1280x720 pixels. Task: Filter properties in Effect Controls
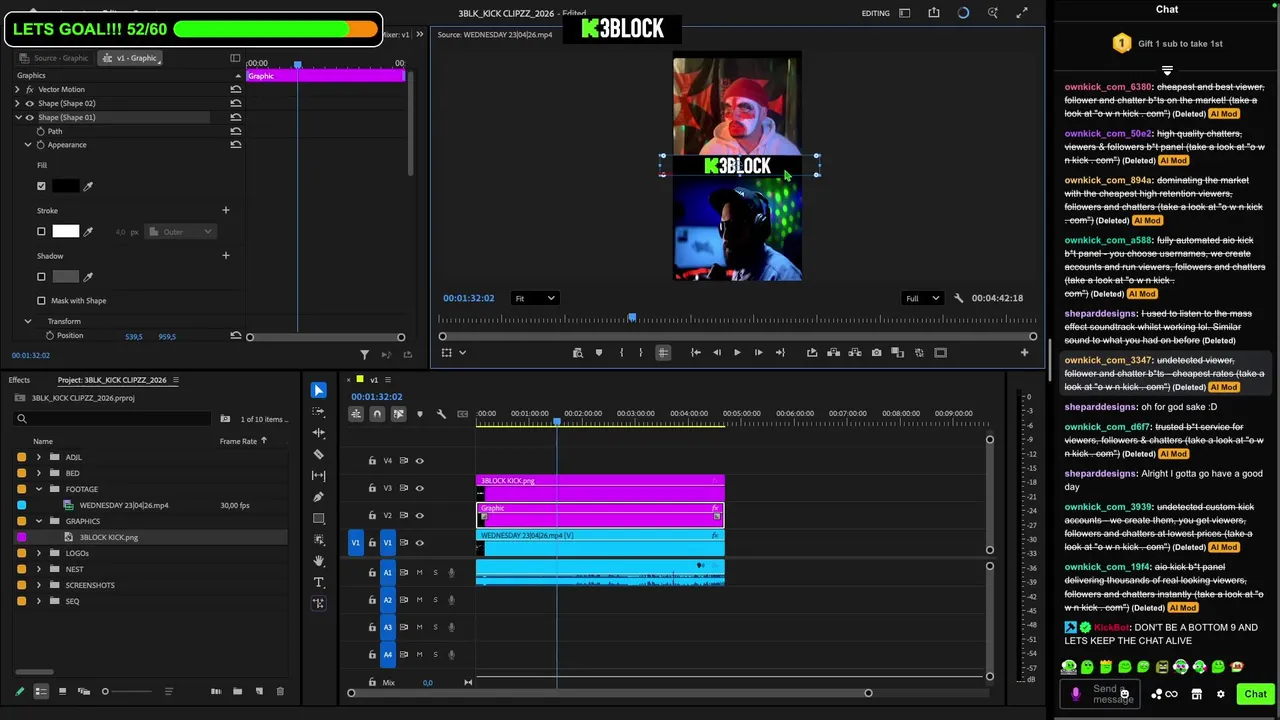pyautogui.click(x=364, y=354)
